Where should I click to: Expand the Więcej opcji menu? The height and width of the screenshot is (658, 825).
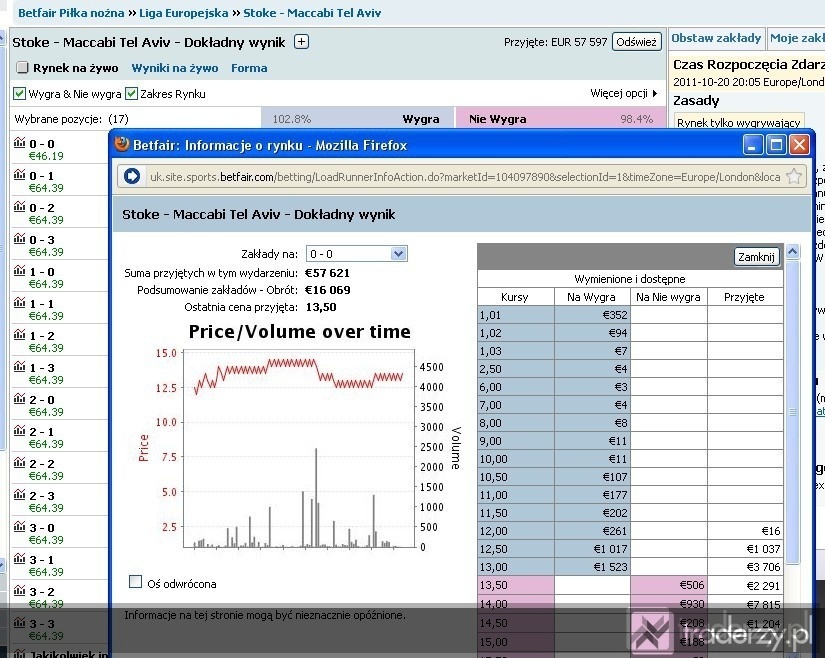point(623,93)
